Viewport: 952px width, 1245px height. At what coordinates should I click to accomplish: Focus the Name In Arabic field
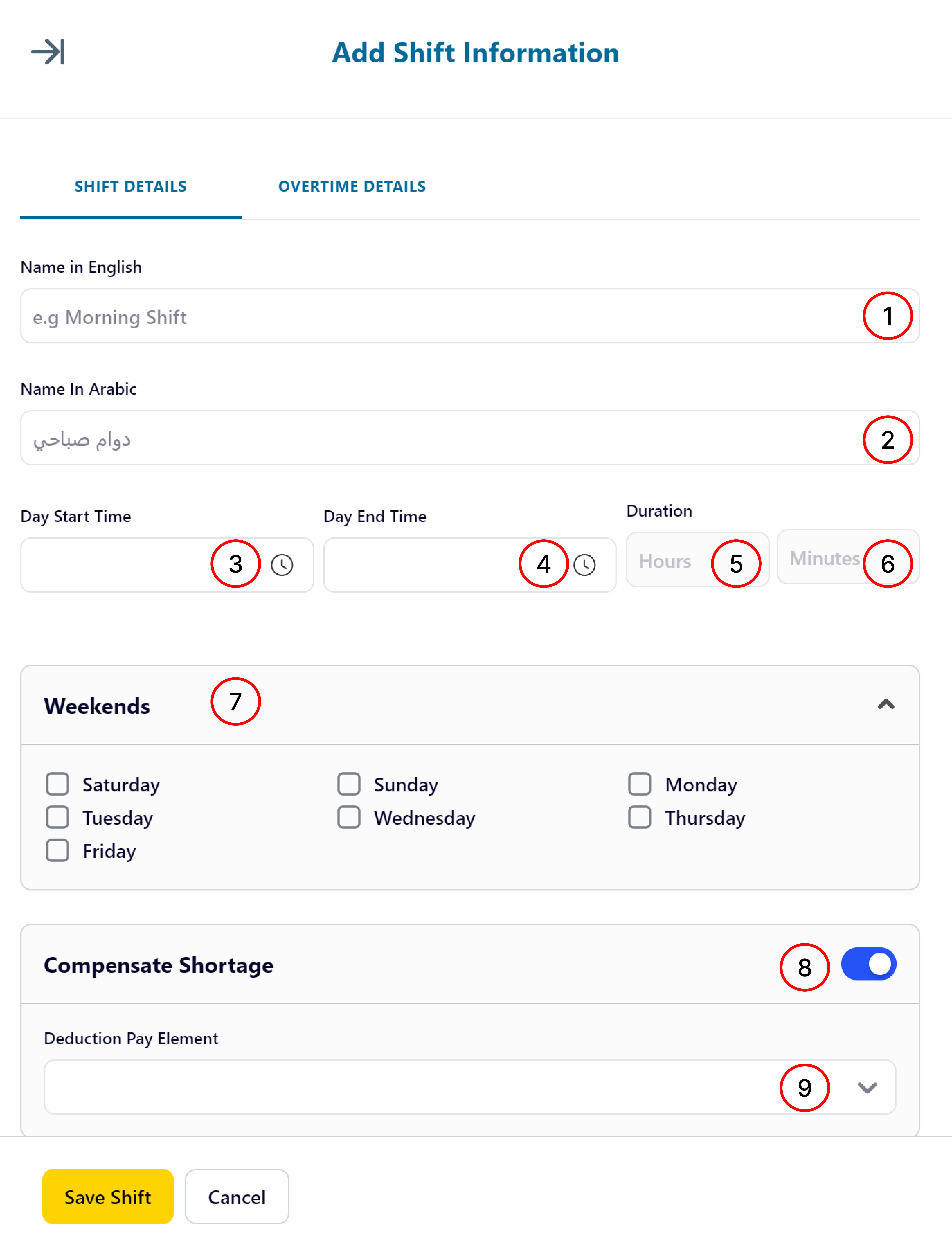pyautogui.click(x=470, y=438)
